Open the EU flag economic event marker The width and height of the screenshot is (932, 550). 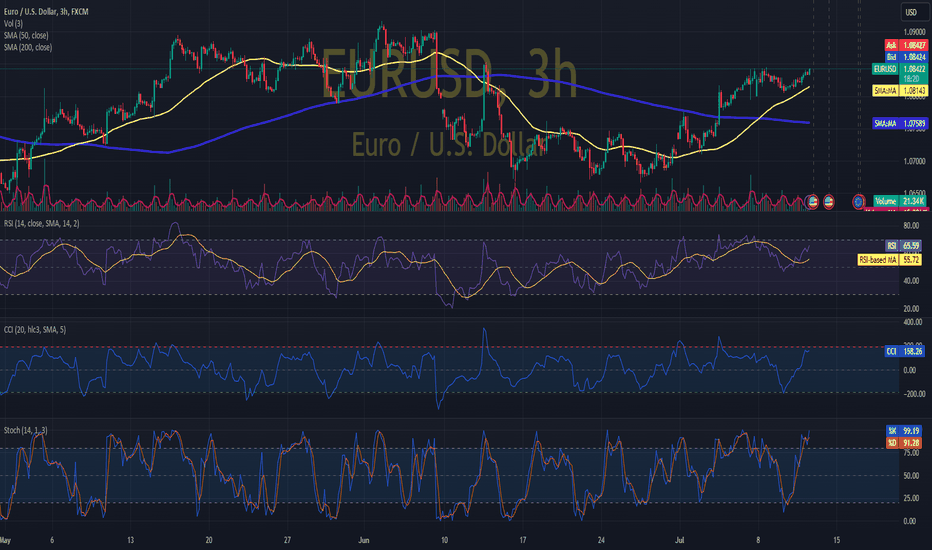click(858, 202)
